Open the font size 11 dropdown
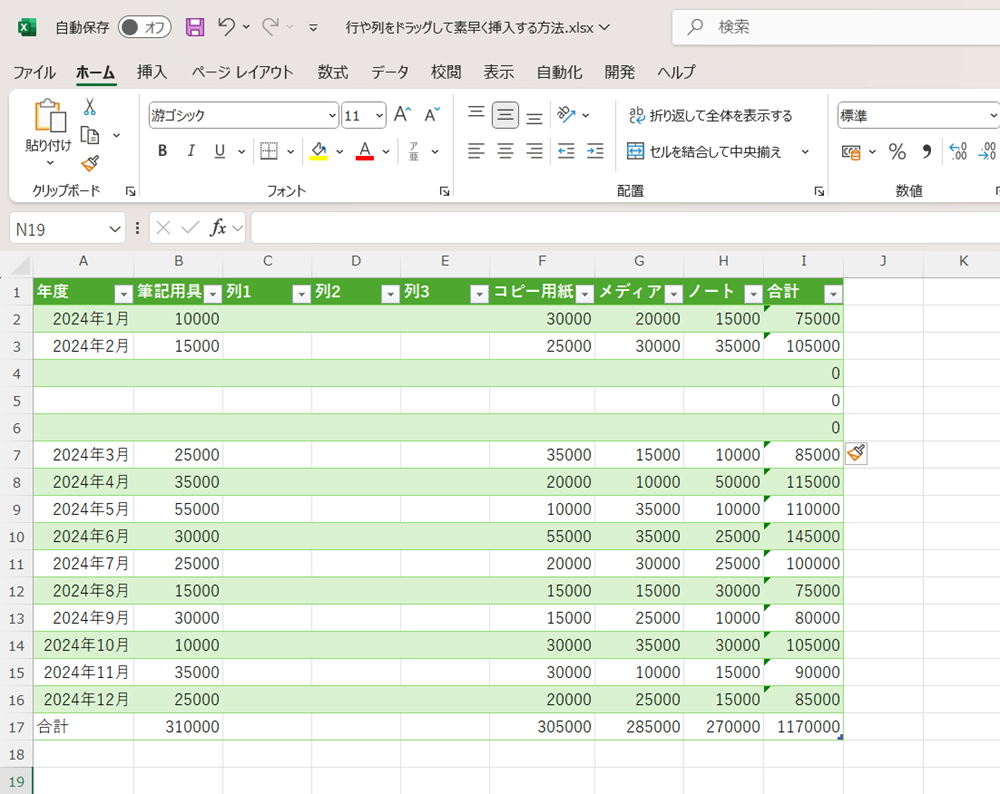Viewport: 1000px width, 794px height. (379, 115)
